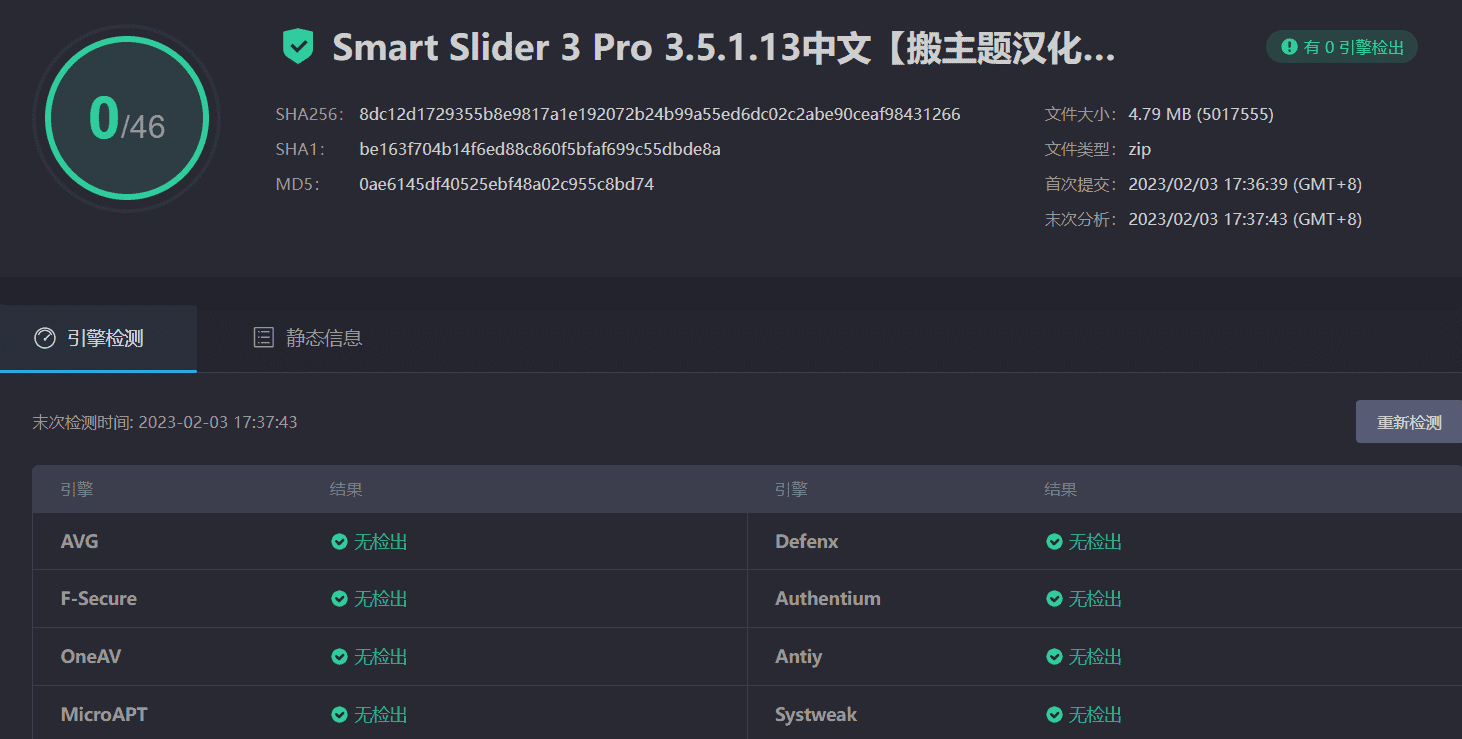Click the file size value 4.79 MB
This screenshot has height=739, width=1462.
[x=1201, y=115]
